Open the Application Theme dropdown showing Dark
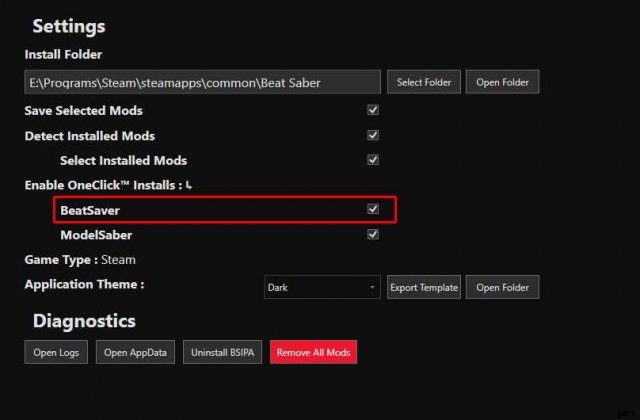This screenshot has height=420, width=640. click(322, 287)
